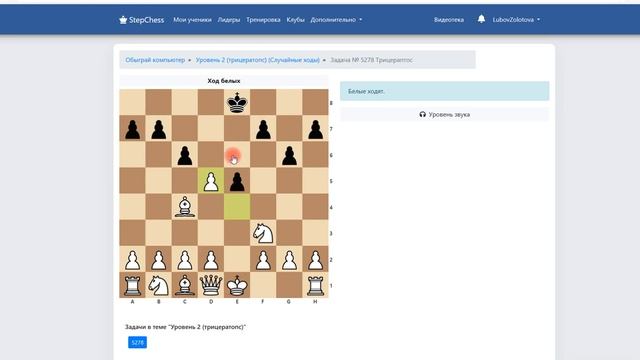Follow the "Уровень 2 (трицератопс)" breadcrumb link
This screenshot has width=640, height=360.
[258, 60]
